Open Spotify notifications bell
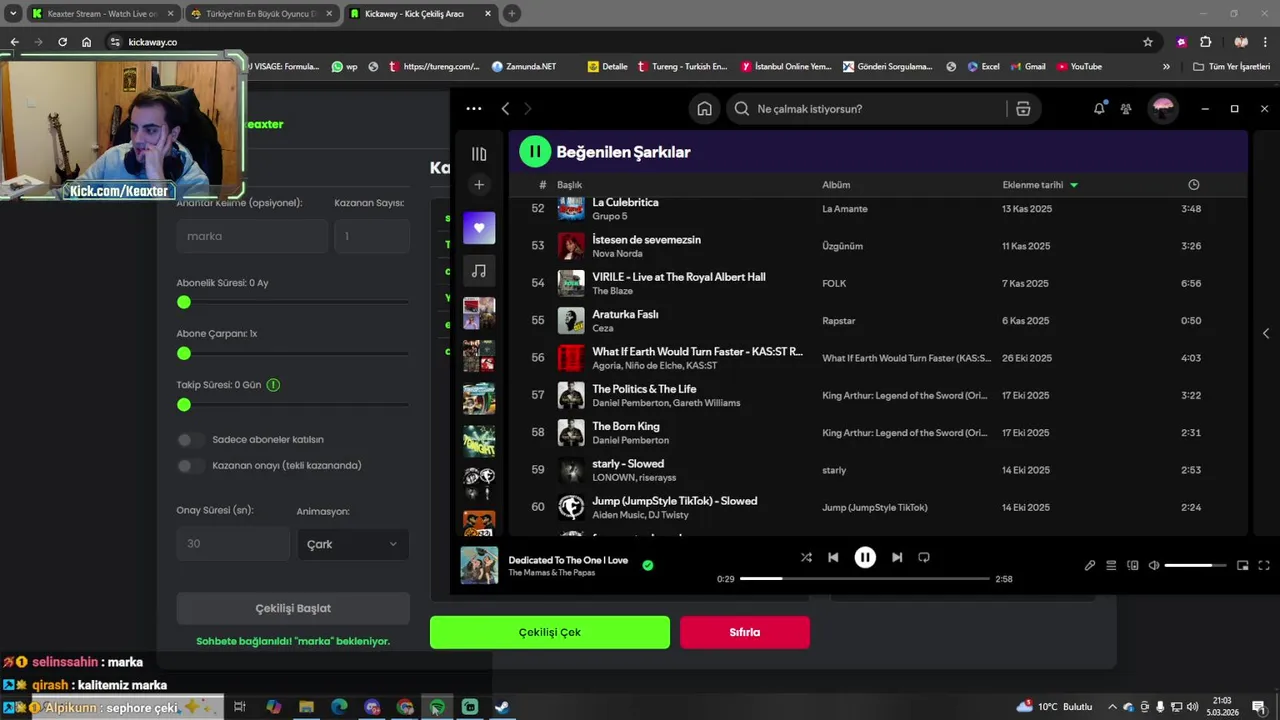Image resolution: width=1280 pixels, height=720 pixels. [x=1099, y=109]
